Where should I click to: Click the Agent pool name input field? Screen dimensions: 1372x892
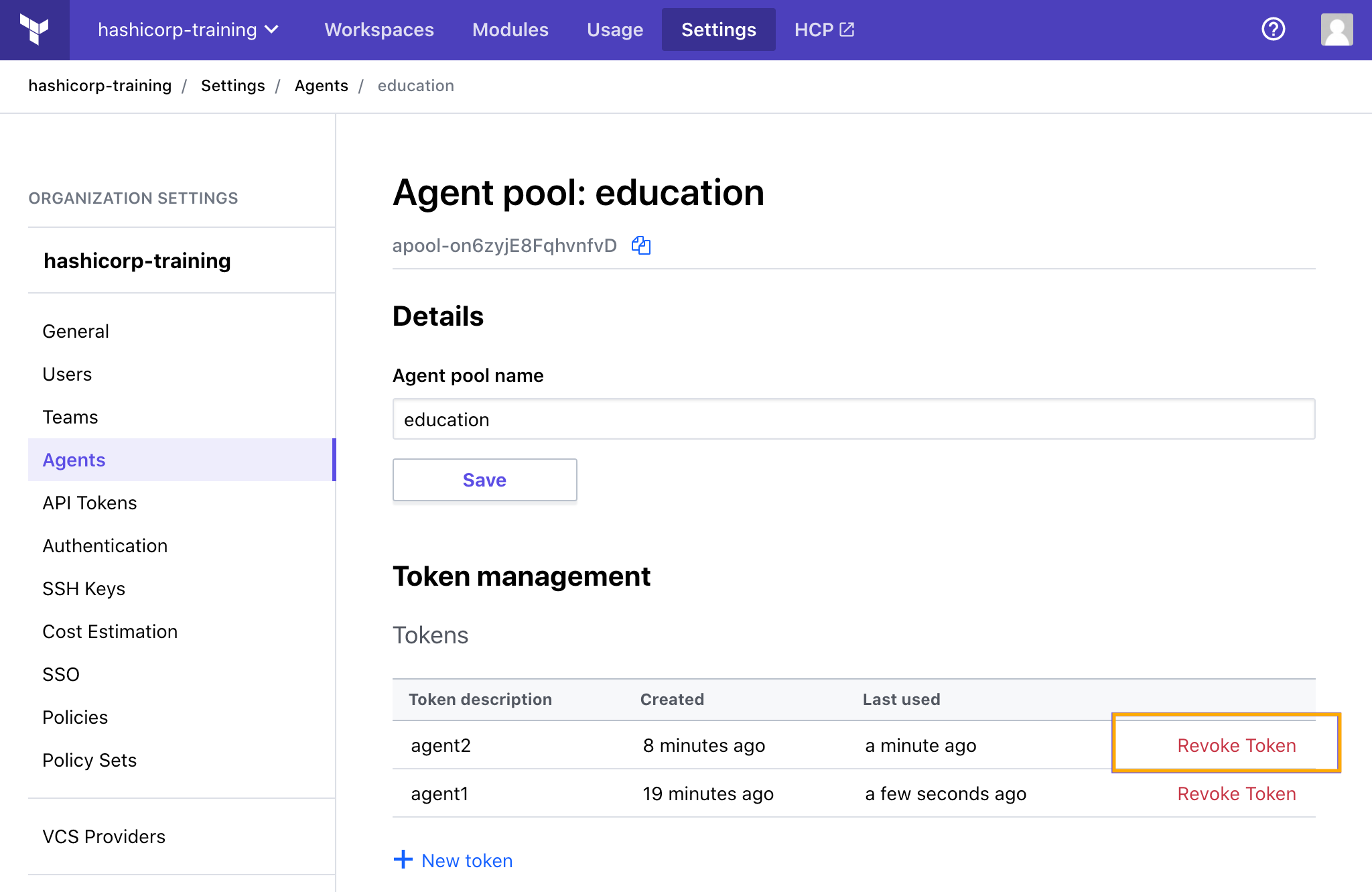(853, 419)
